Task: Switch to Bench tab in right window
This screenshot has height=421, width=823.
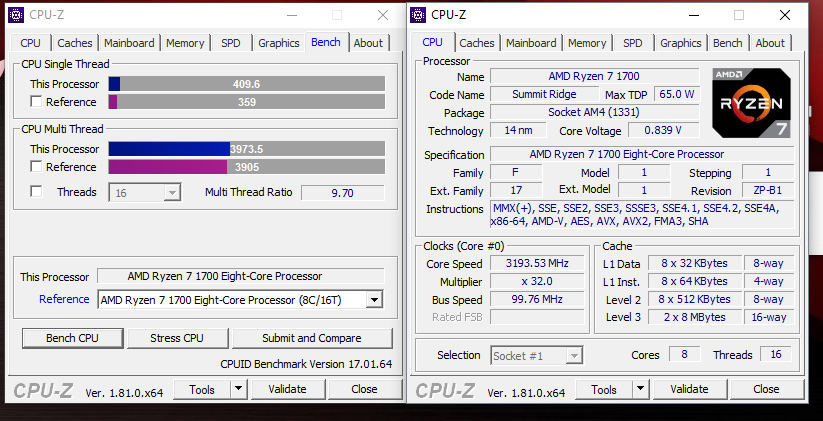Action: 727,43
